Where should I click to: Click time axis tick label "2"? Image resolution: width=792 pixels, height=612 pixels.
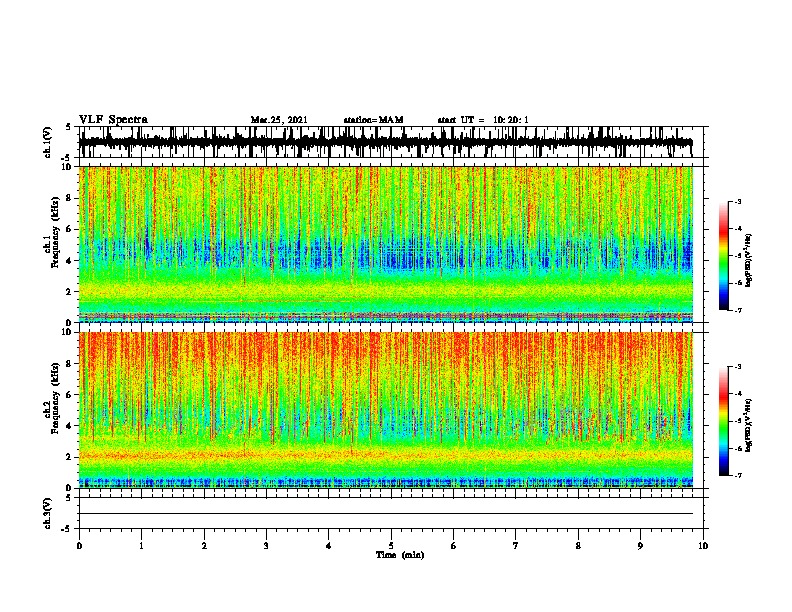[x=204, y=546]
